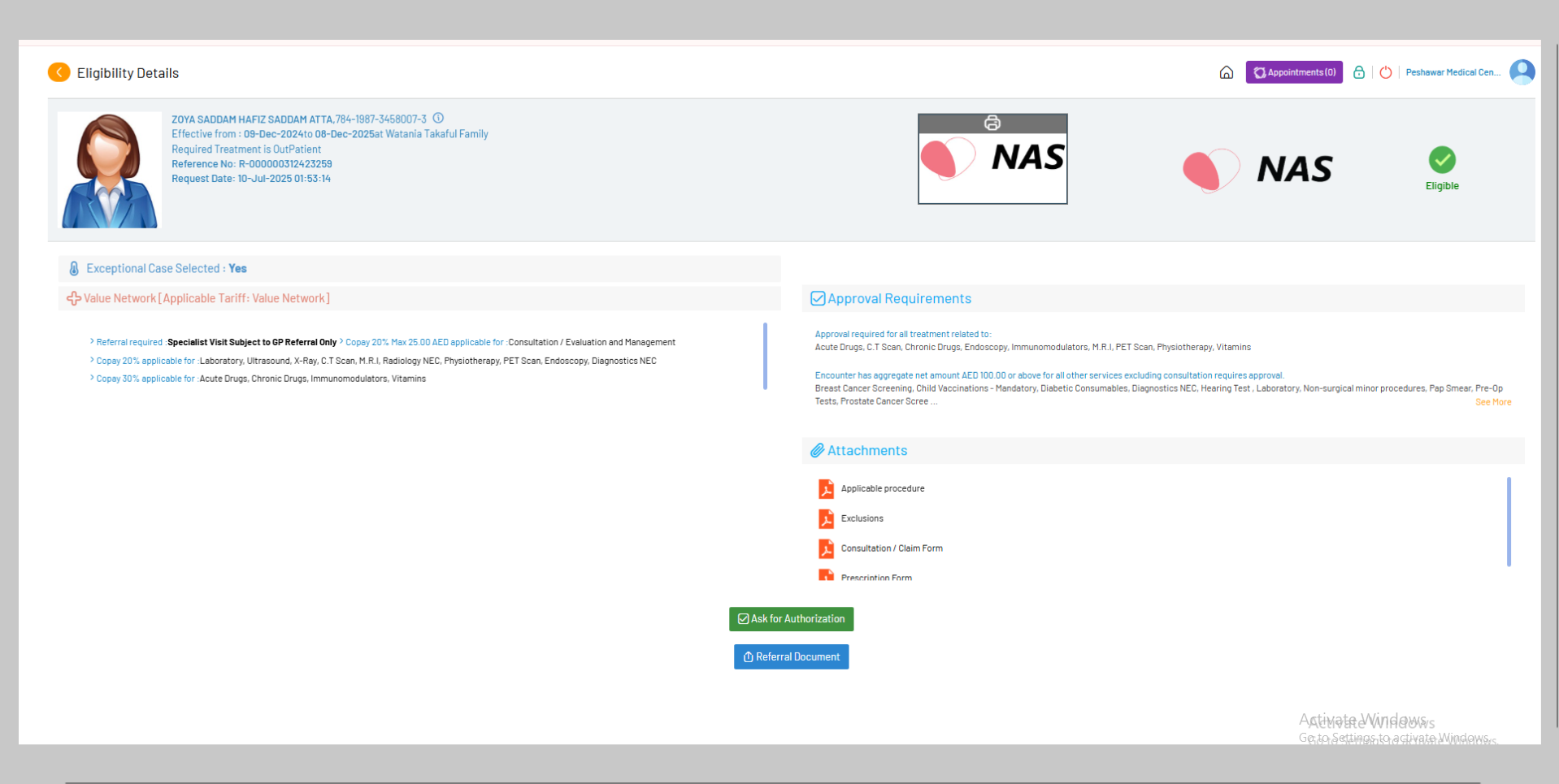The width and height of the screenshot is (1559, 784).
Task: Click the Eligibility Details page title
Action: point(128,73)
